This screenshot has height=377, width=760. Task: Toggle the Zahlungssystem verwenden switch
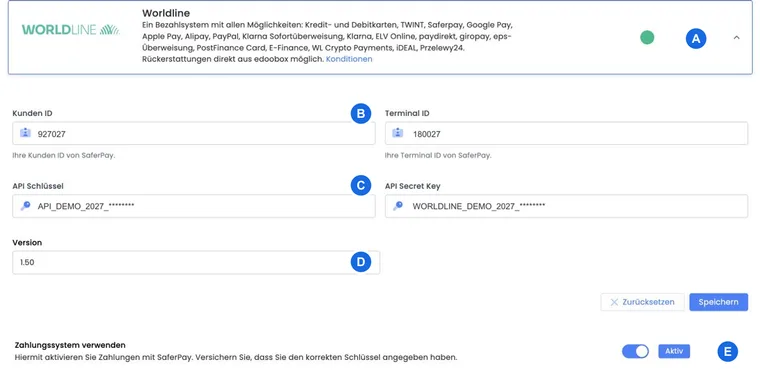tap(635, 351)
